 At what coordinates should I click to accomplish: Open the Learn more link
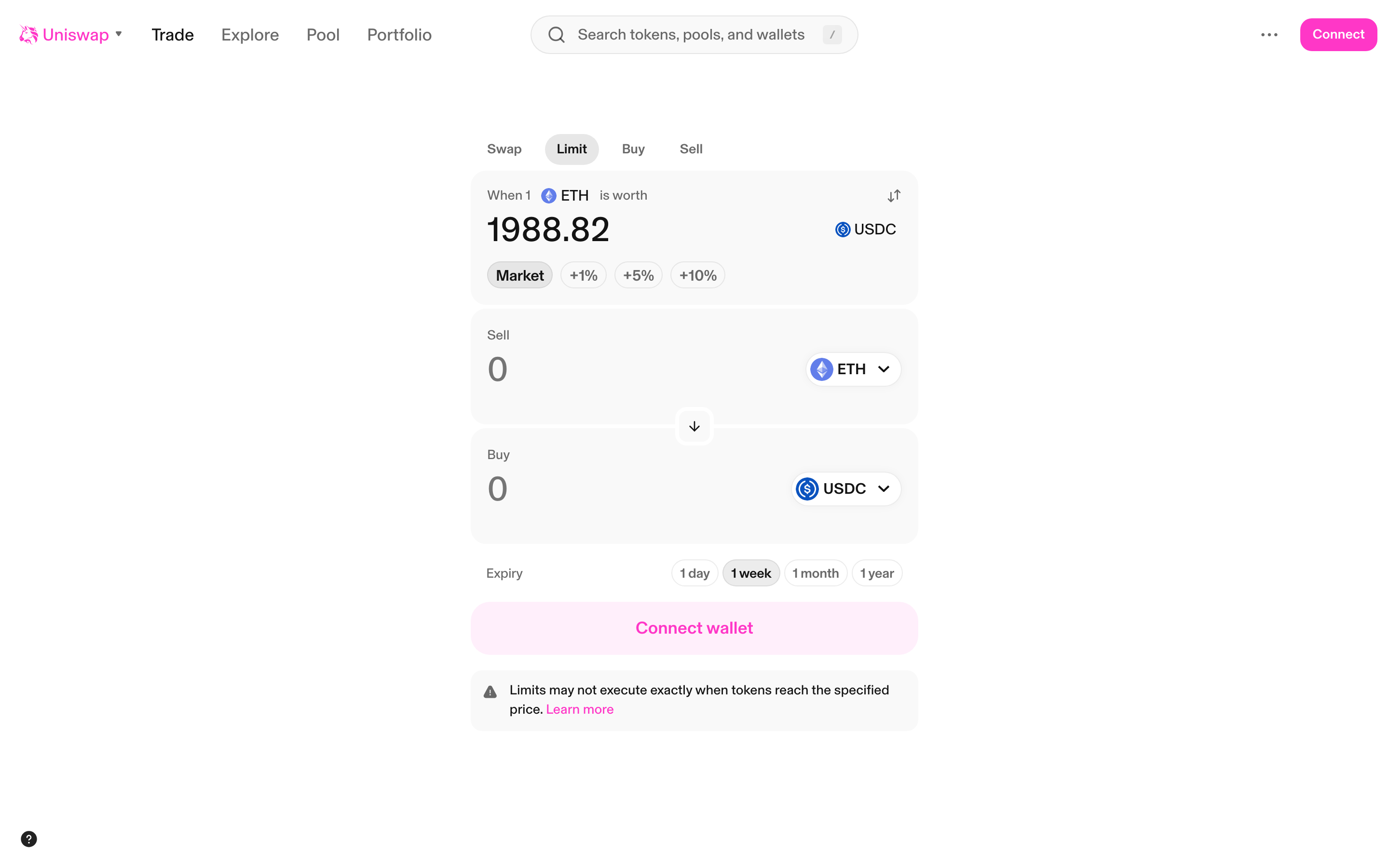click(580, 709)
